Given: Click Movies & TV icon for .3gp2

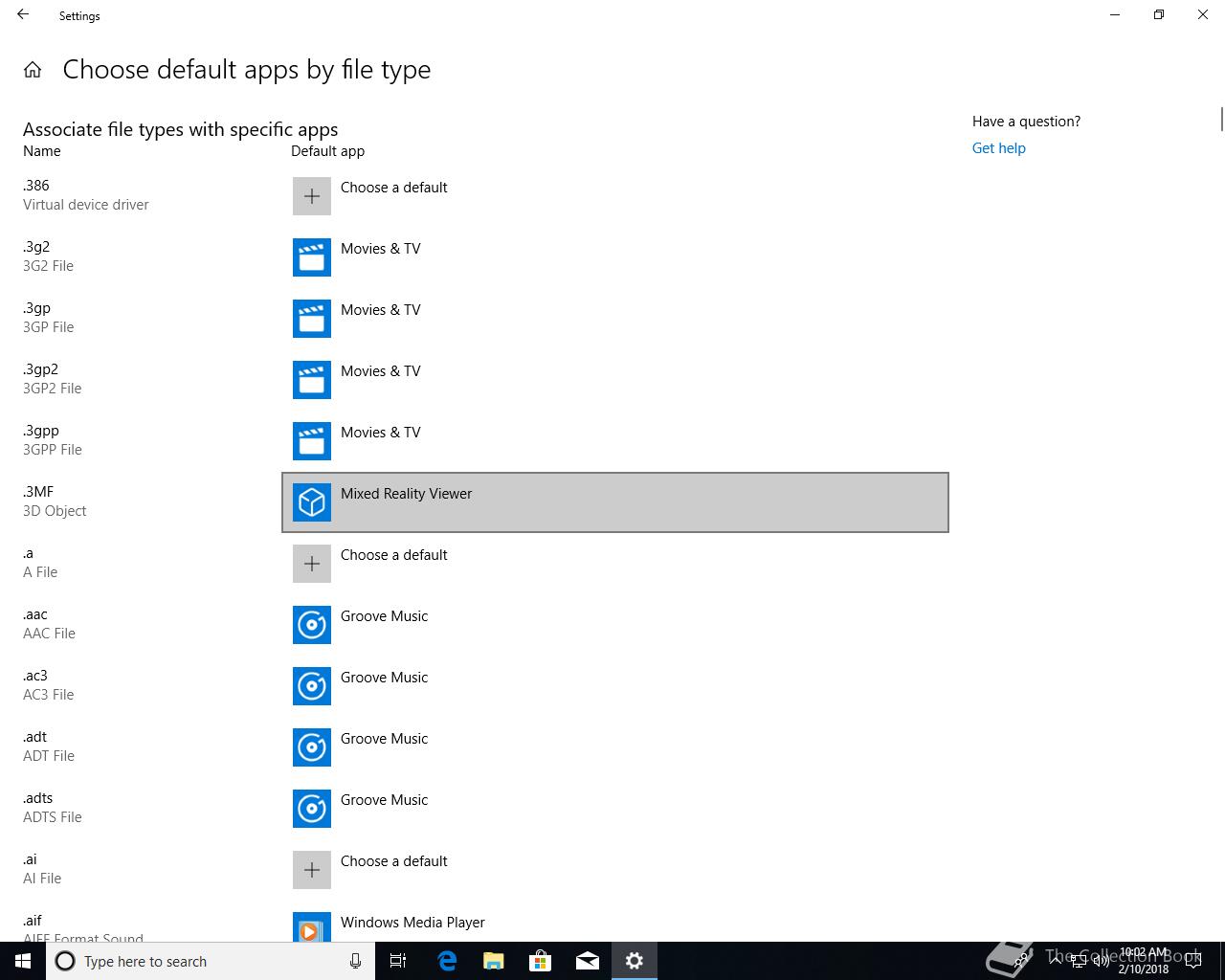Looking at the screenshot, I should 312,380.
